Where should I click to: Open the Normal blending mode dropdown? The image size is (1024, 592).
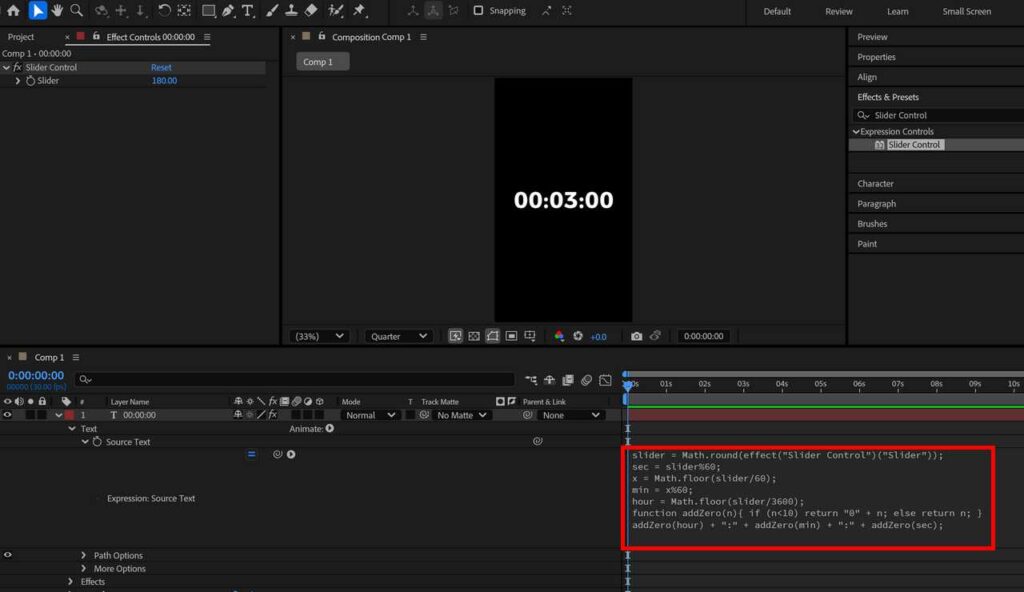370,415
